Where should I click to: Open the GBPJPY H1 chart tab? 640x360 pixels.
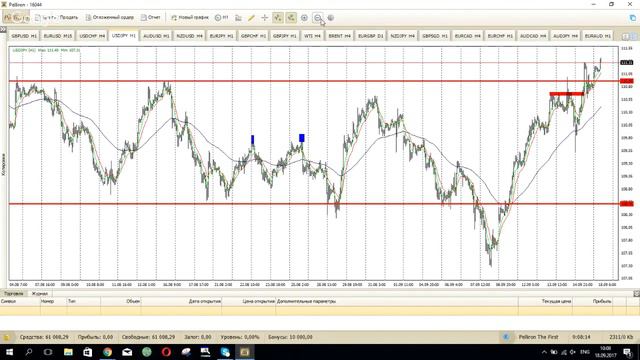click(x=284, y=36)
